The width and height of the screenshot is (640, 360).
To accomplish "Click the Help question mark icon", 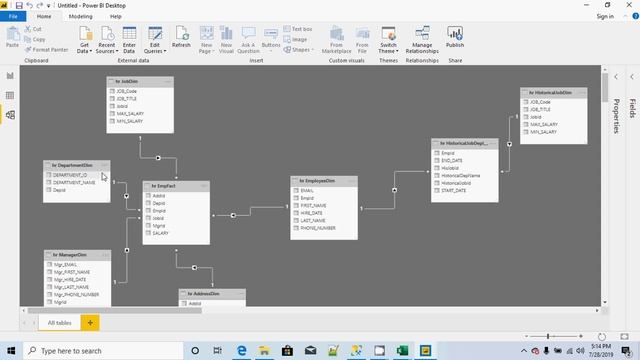I will coord(636,16).
